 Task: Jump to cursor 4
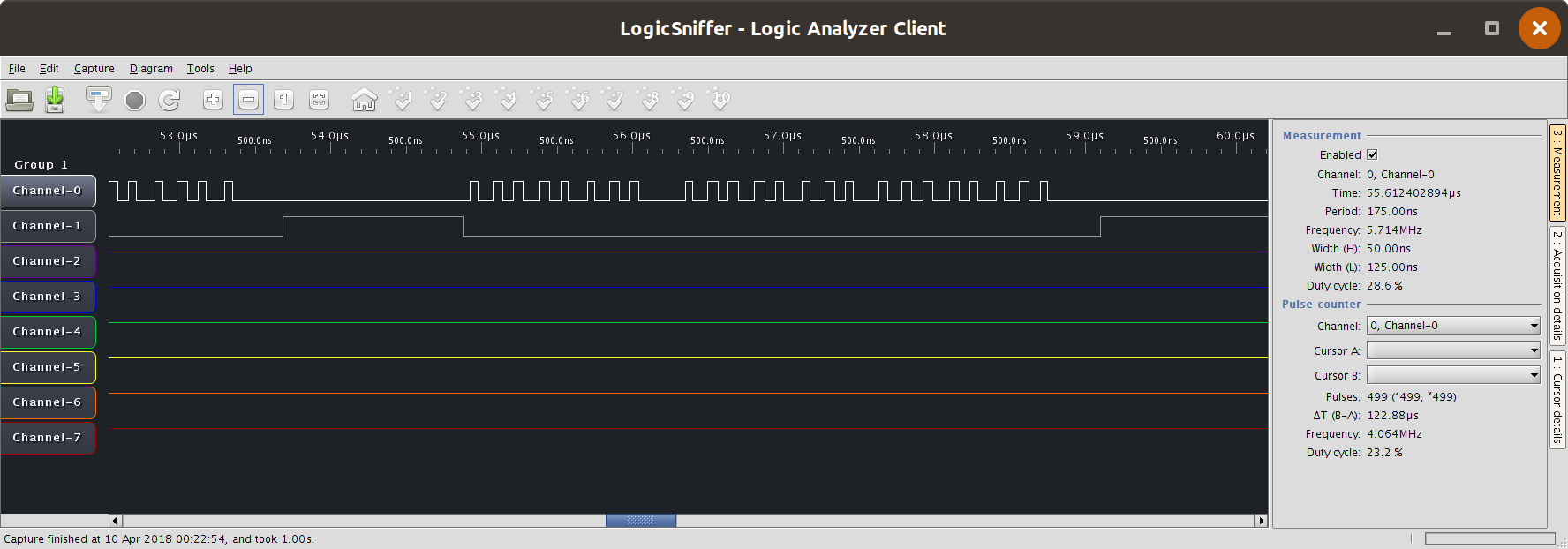coord(509,100)
